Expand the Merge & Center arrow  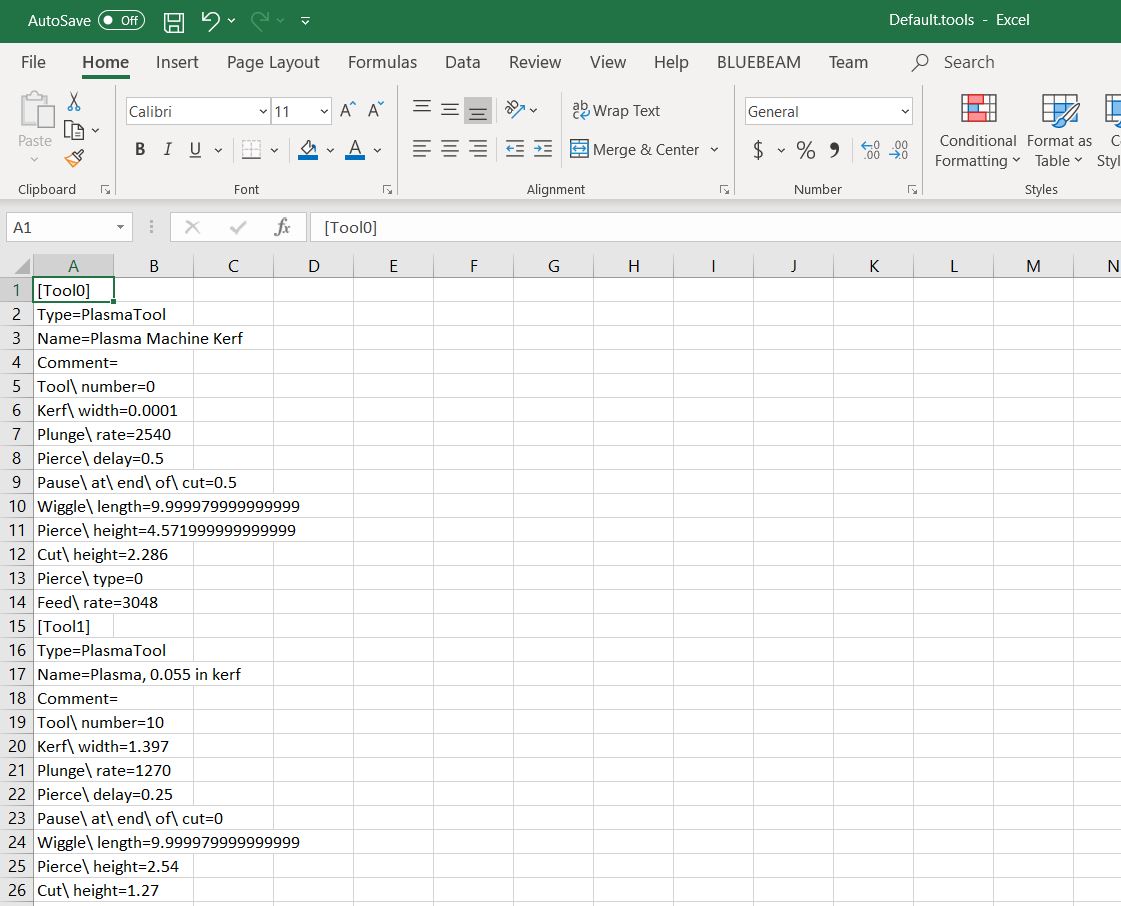[713, 149]
